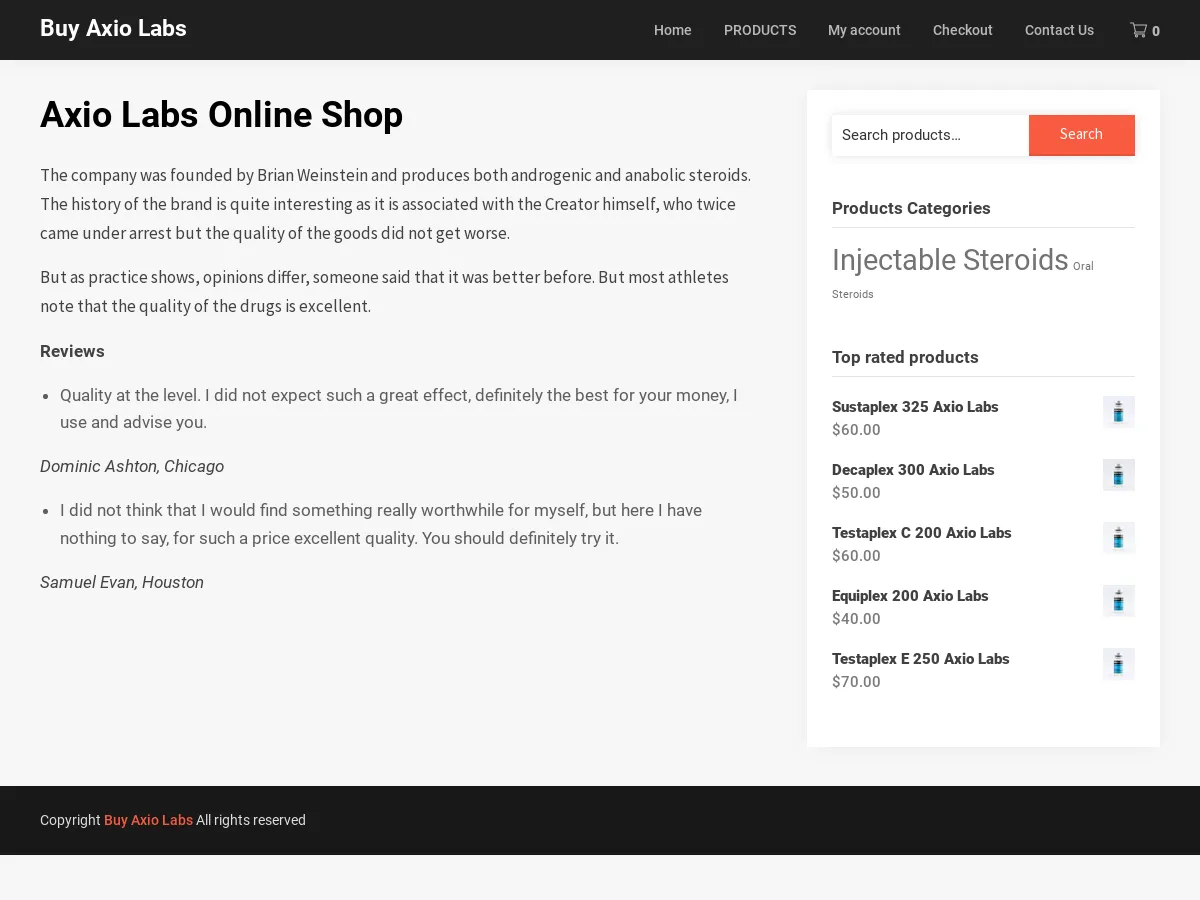Viewport: 1200px width, 900px height.
Task: Select Injectable Steroids category link
Action: pos(949,260)
